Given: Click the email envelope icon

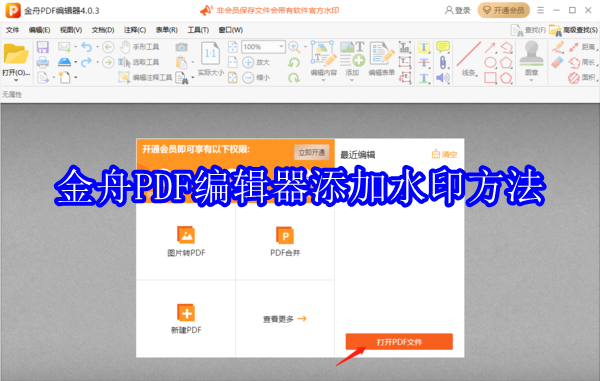Looking at the screenshot, I should pos(64,47).
